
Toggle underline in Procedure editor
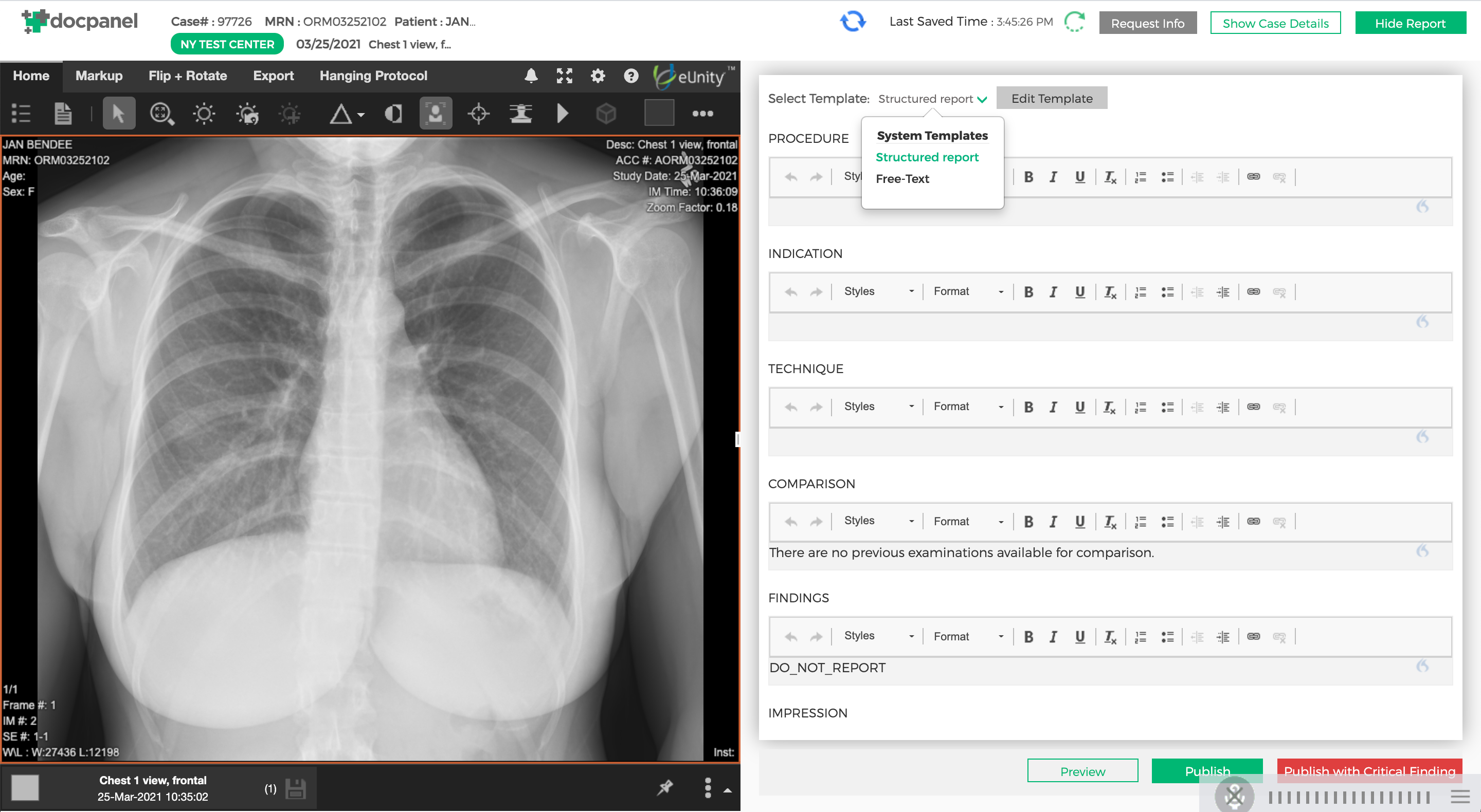pyautogui.click(x=1080, y=178)
